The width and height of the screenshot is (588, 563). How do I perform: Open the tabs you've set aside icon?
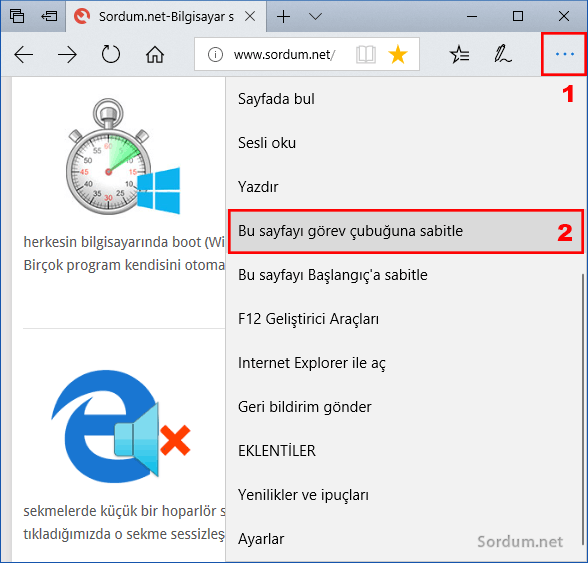[x=17, y=16]
